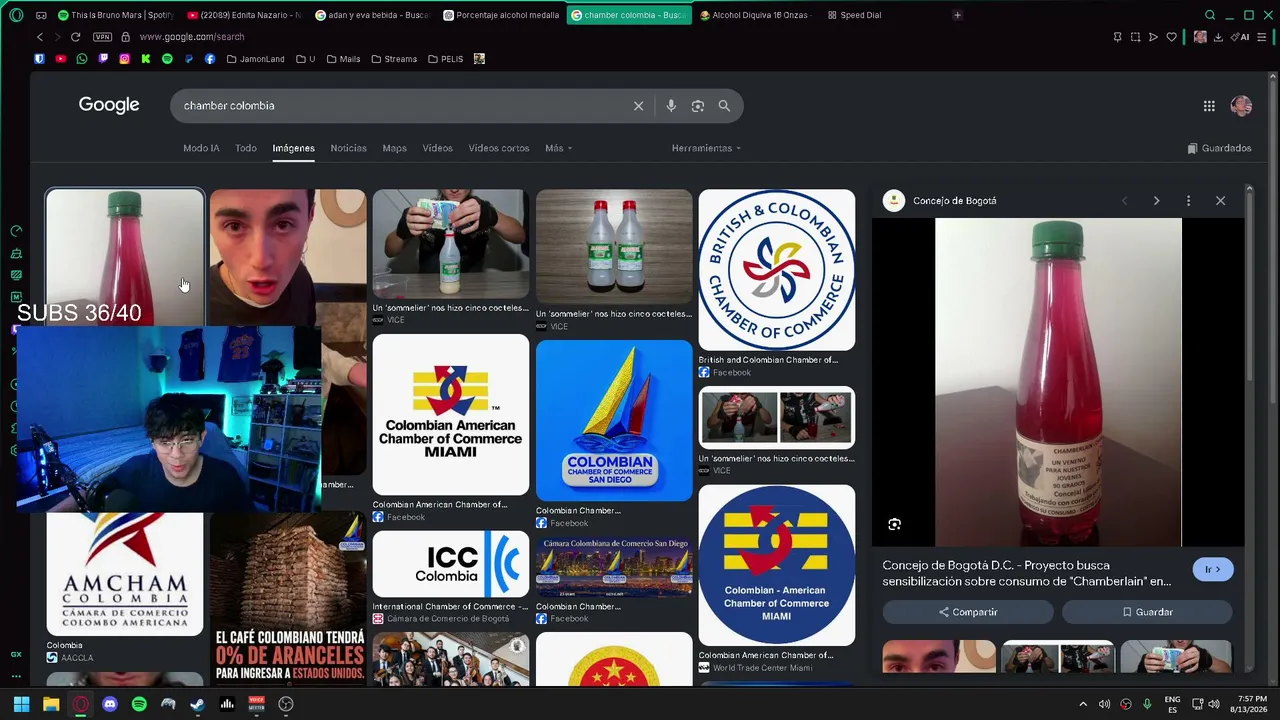Screen dimensions: 1280x720
Task: Open the WhatsApp bookmark icon
Action: [82, 59]
